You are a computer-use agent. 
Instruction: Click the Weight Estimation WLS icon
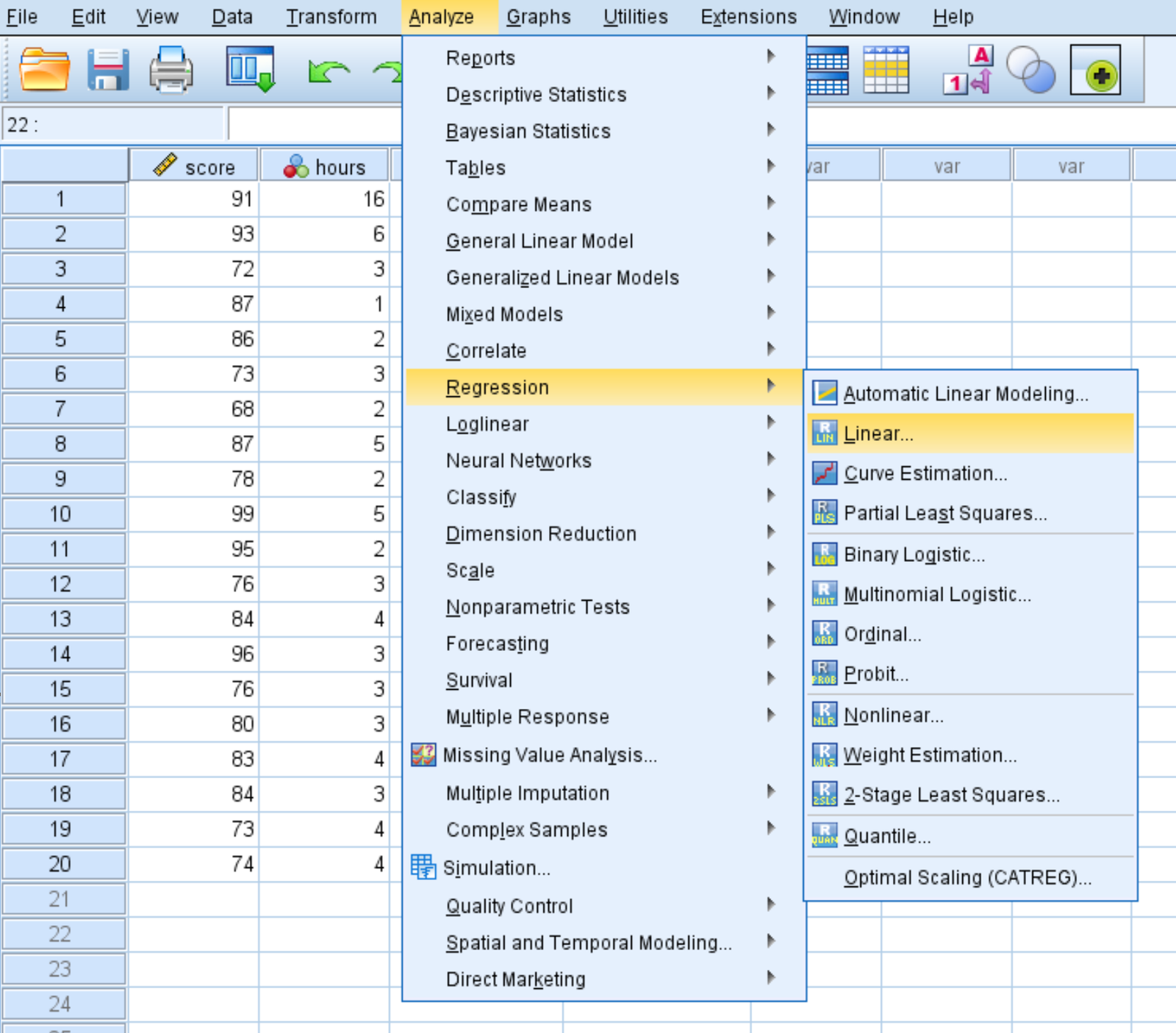(825, 754)
